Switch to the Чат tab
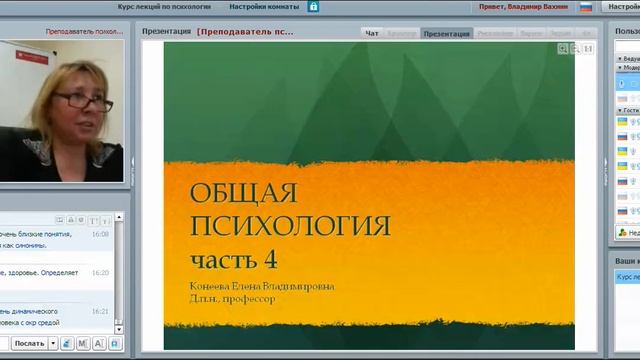The width and height of the screenshot is (640, 360). pos(372,33)
